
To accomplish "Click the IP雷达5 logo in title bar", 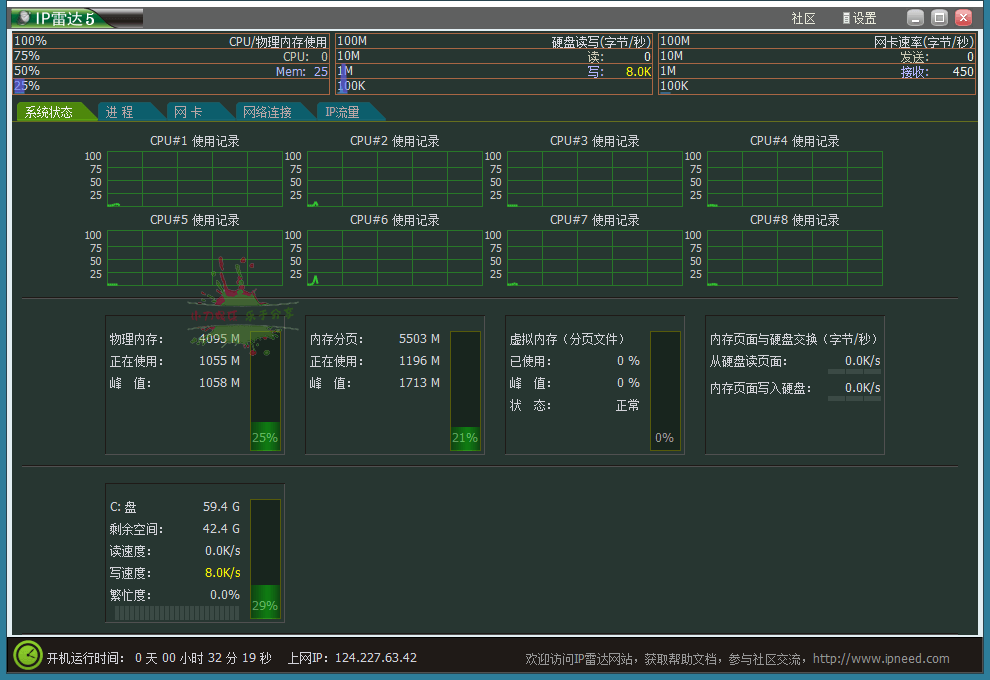I will [75, 18].
